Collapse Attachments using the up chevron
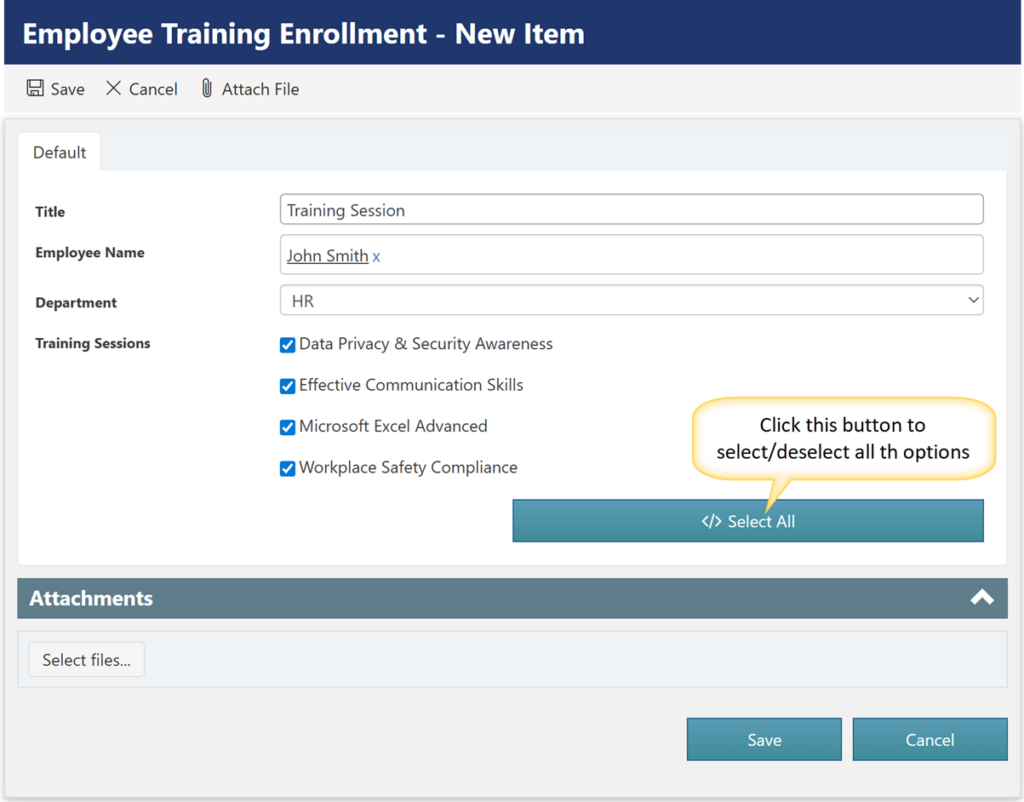This screenshot has width=1024, height=802. tap(981, 597)
